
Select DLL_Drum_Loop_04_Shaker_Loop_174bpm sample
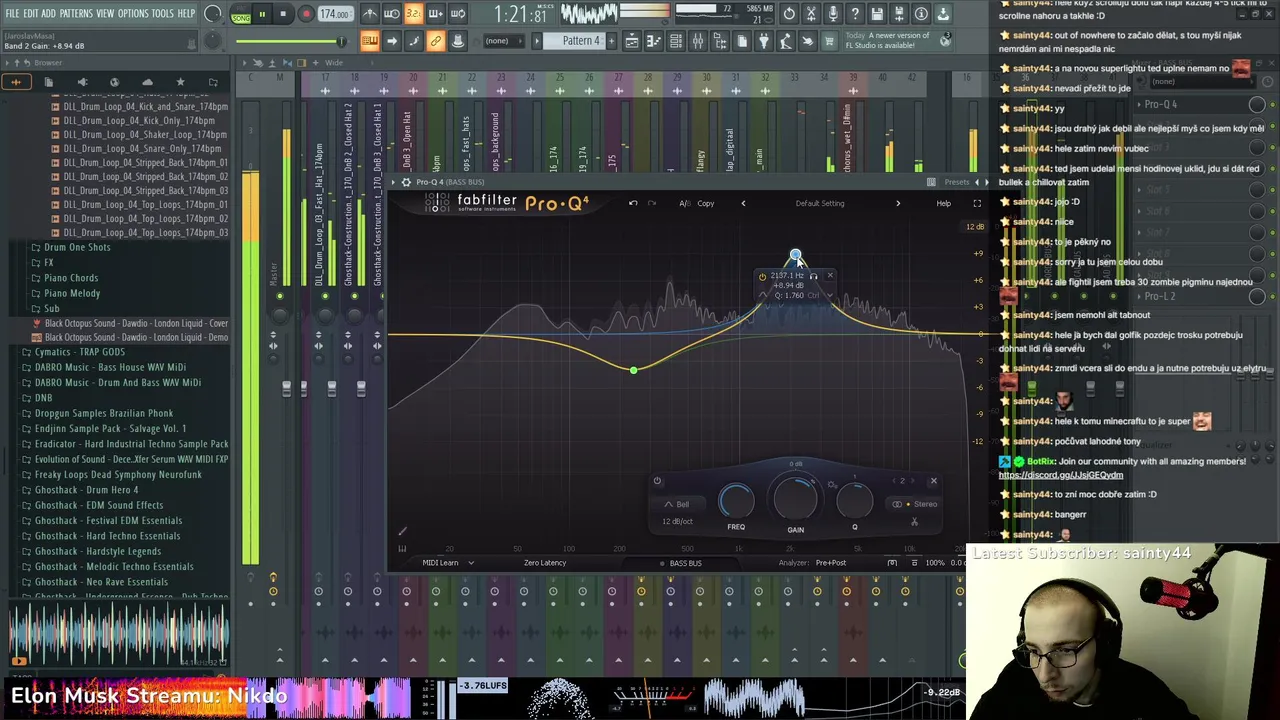[x=144, y=134]
